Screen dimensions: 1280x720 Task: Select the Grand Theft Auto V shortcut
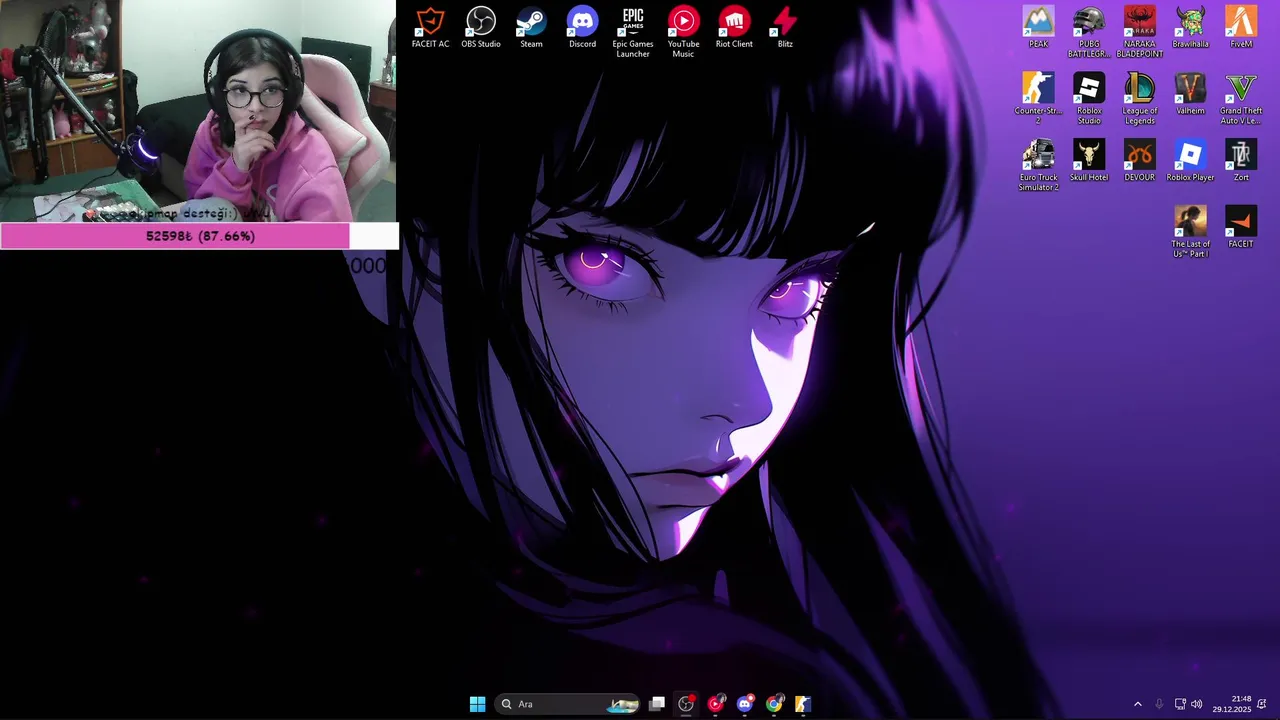pos(1241,99)
